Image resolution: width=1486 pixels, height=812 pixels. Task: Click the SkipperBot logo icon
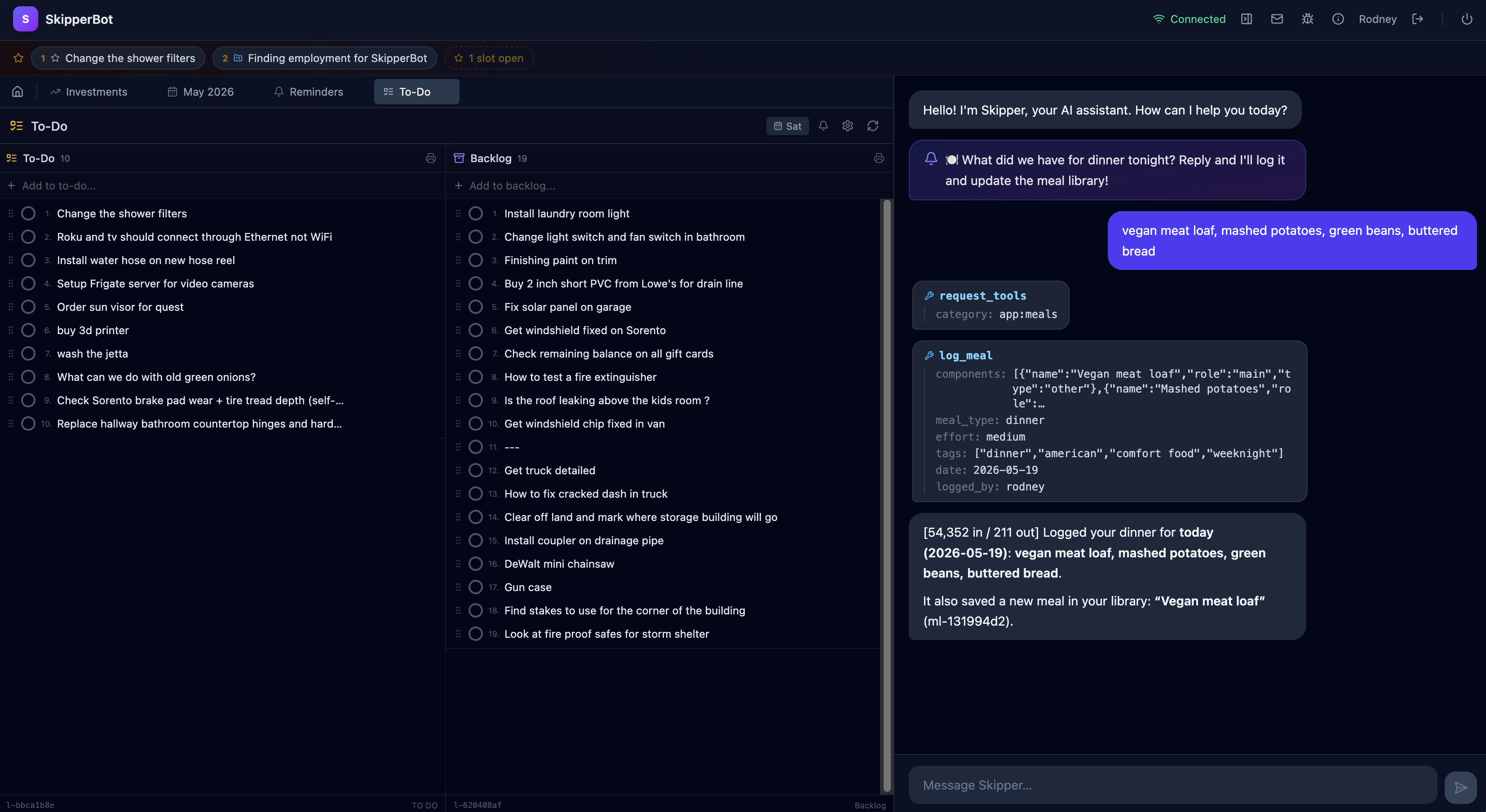tap(26, 19)
